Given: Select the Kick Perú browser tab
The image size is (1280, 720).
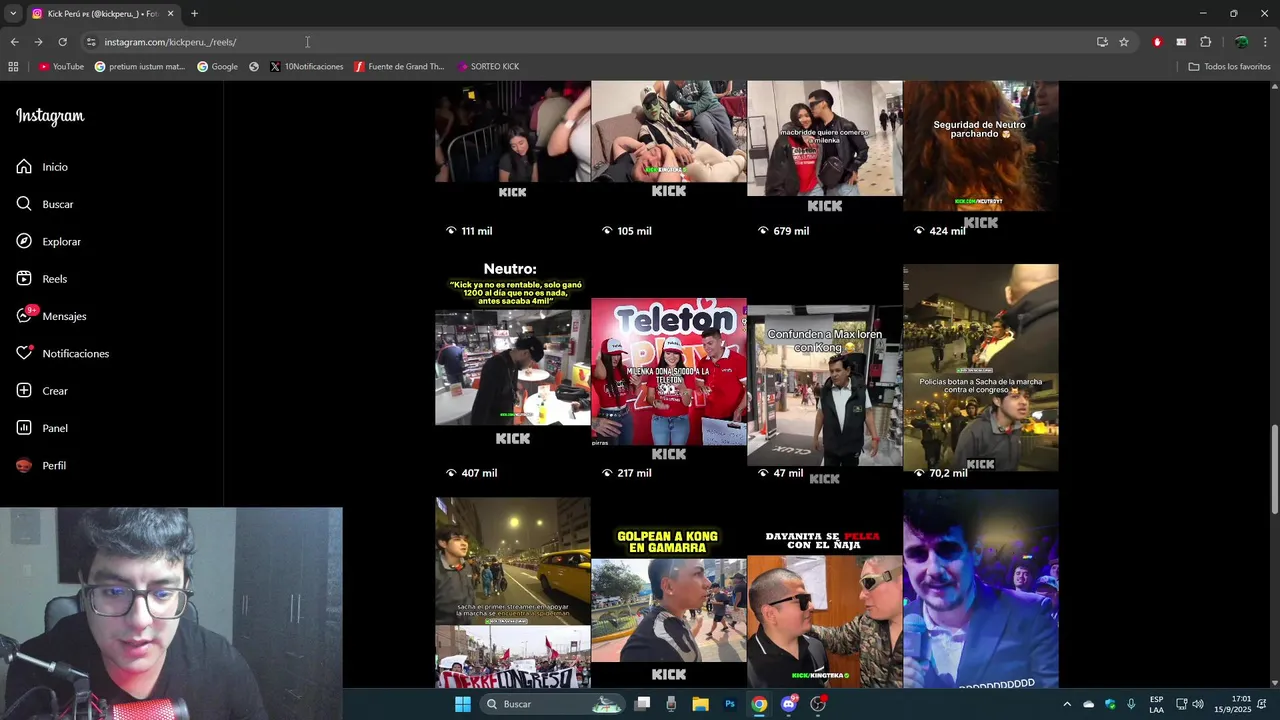Looking at the screenshot, I should point(103,14).
